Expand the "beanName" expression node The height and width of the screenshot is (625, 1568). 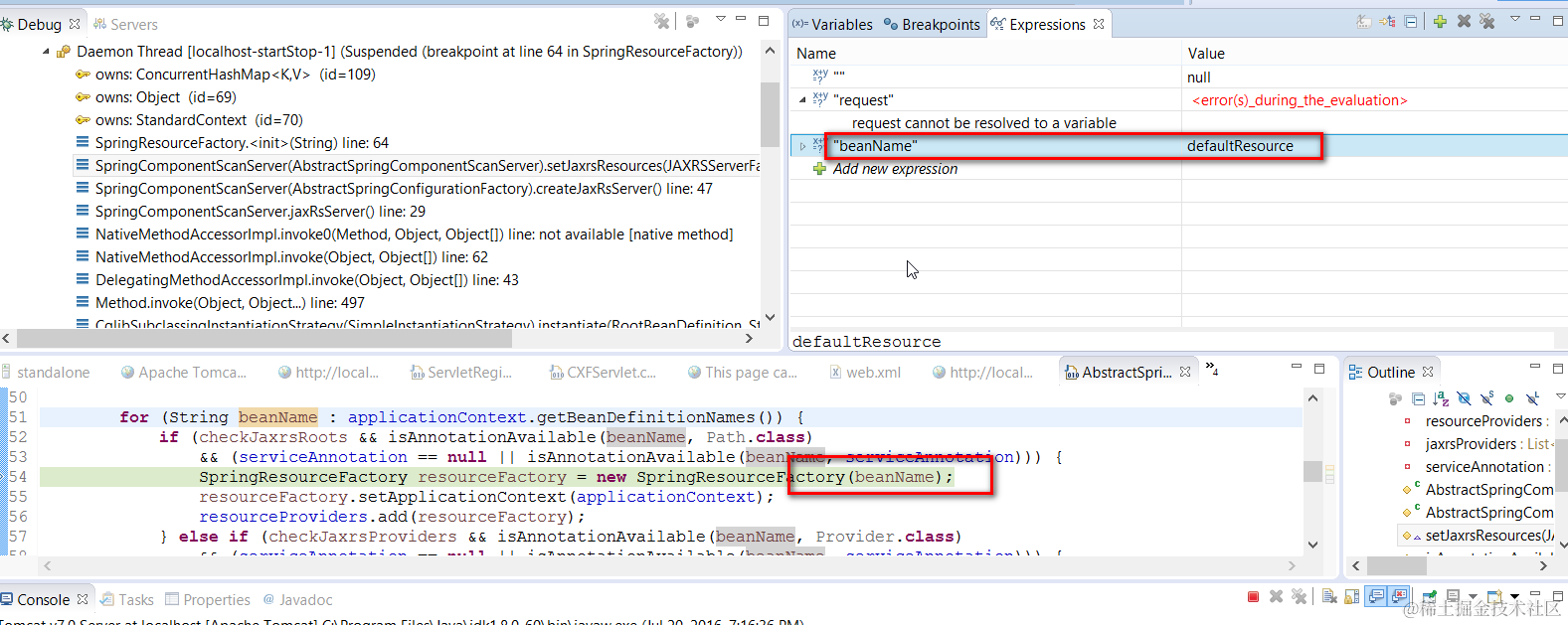(802, 146)
